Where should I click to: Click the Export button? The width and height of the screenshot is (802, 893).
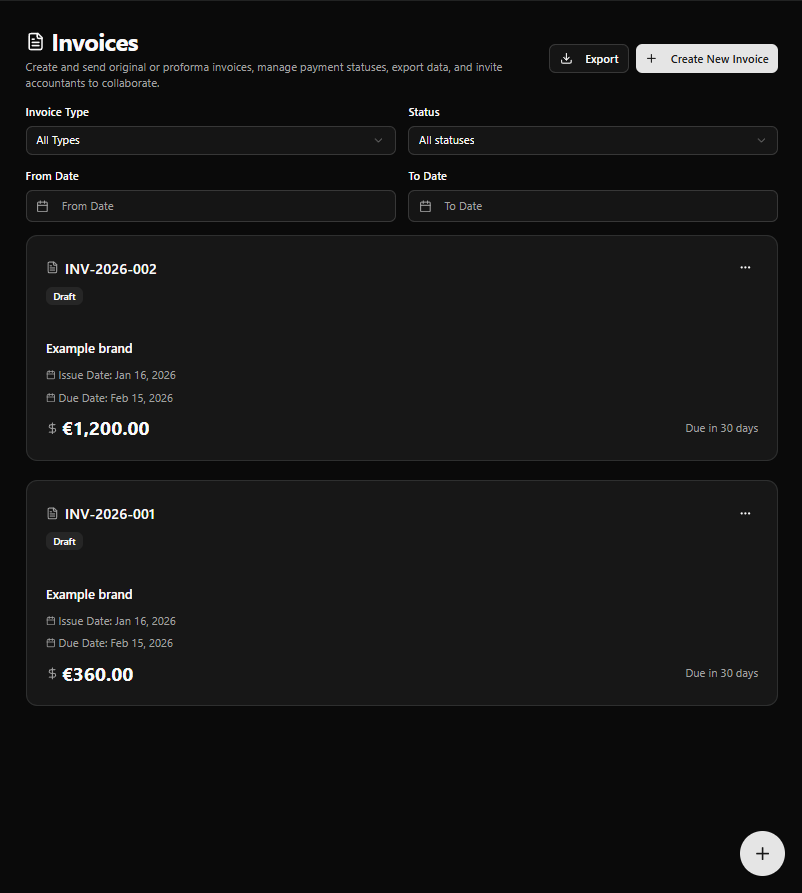pyautogui.click(x=589, y=59)
